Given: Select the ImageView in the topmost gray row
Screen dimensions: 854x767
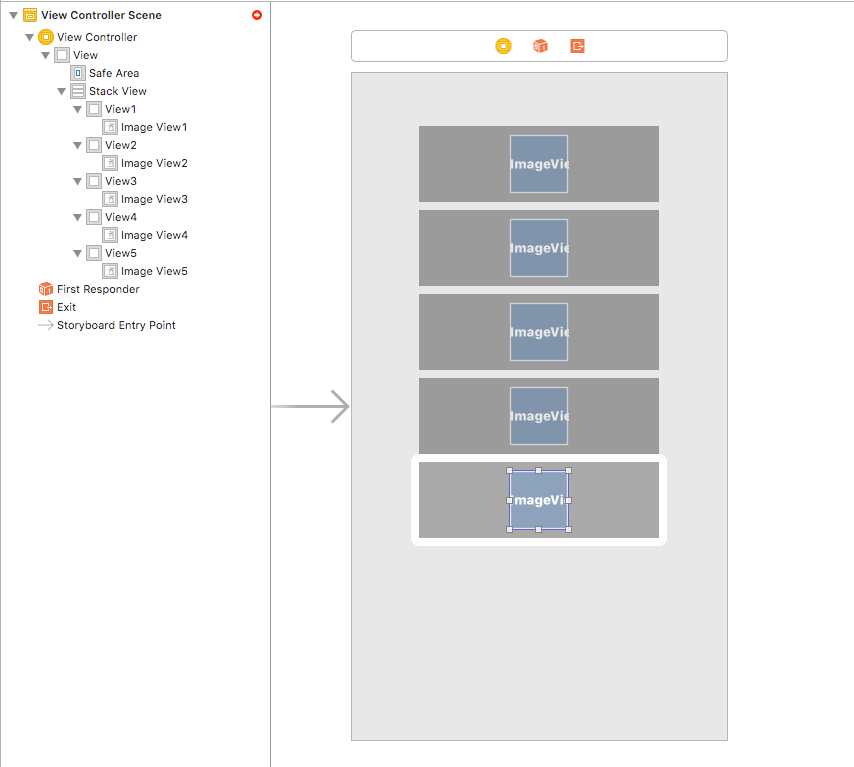Looking at the screenshot, I should [539, 164].
